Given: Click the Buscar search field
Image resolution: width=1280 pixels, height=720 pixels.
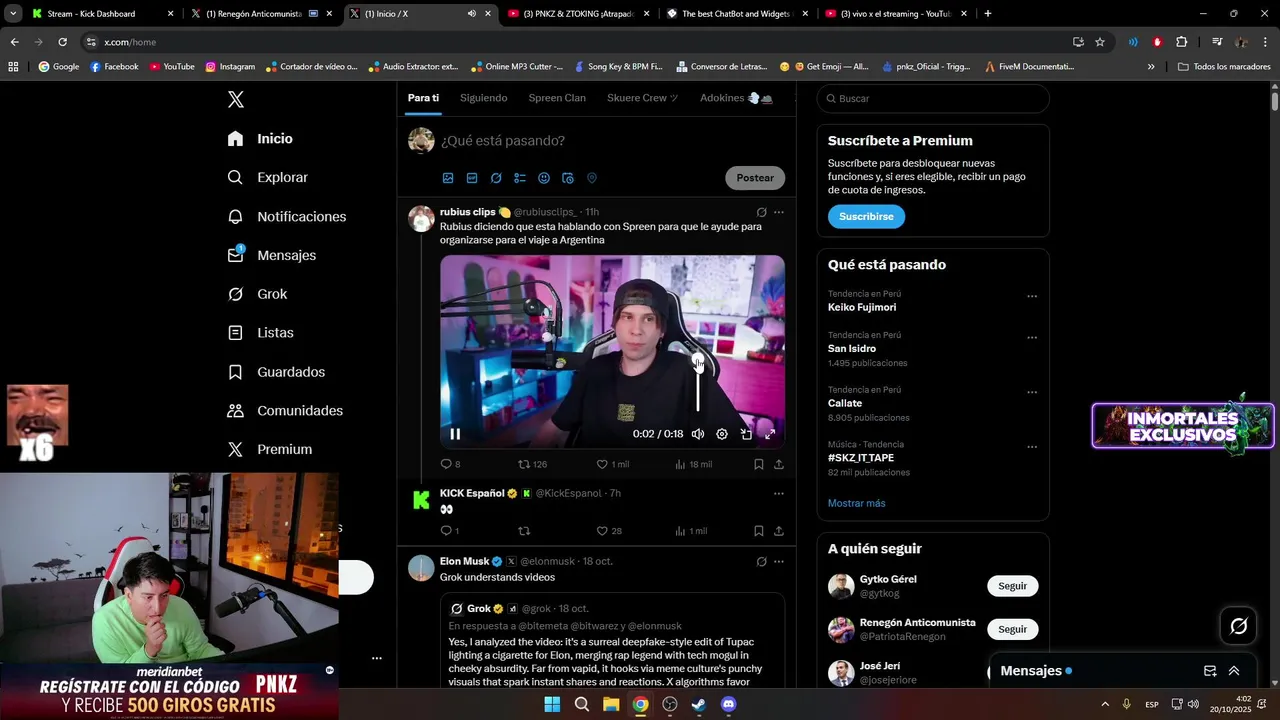Looking at the screenshot, I should (x=933, y=99).
